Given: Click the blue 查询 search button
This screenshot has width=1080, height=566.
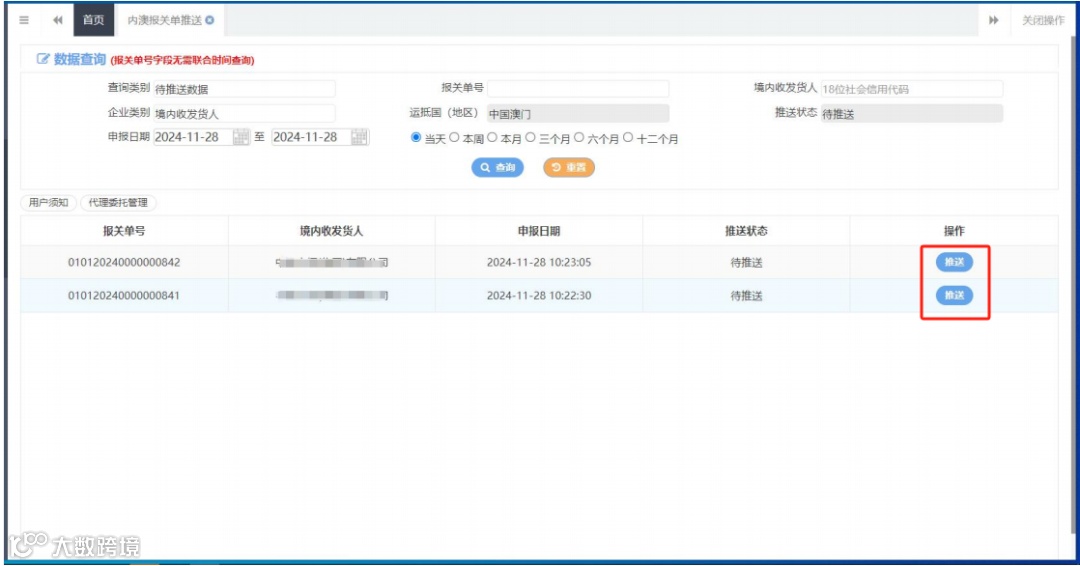Looking at the screenshot, I should 497,167.
